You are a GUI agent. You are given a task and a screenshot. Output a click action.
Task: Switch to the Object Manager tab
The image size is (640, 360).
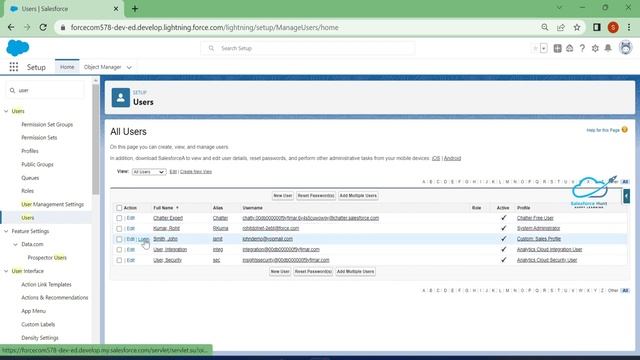tap(102, 67)
